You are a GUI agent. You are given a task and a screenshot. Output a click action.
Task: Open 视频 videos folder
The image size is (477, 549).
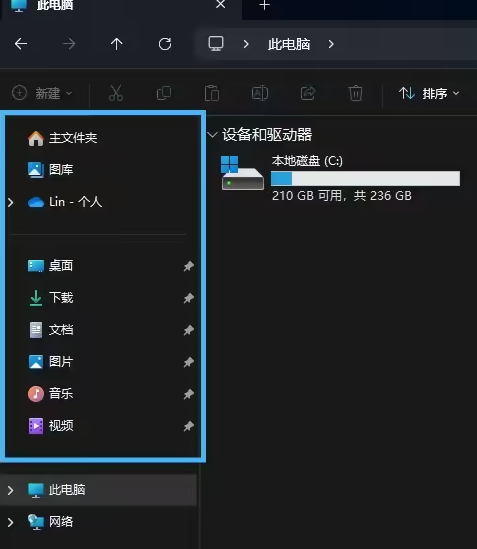[61, 426]
